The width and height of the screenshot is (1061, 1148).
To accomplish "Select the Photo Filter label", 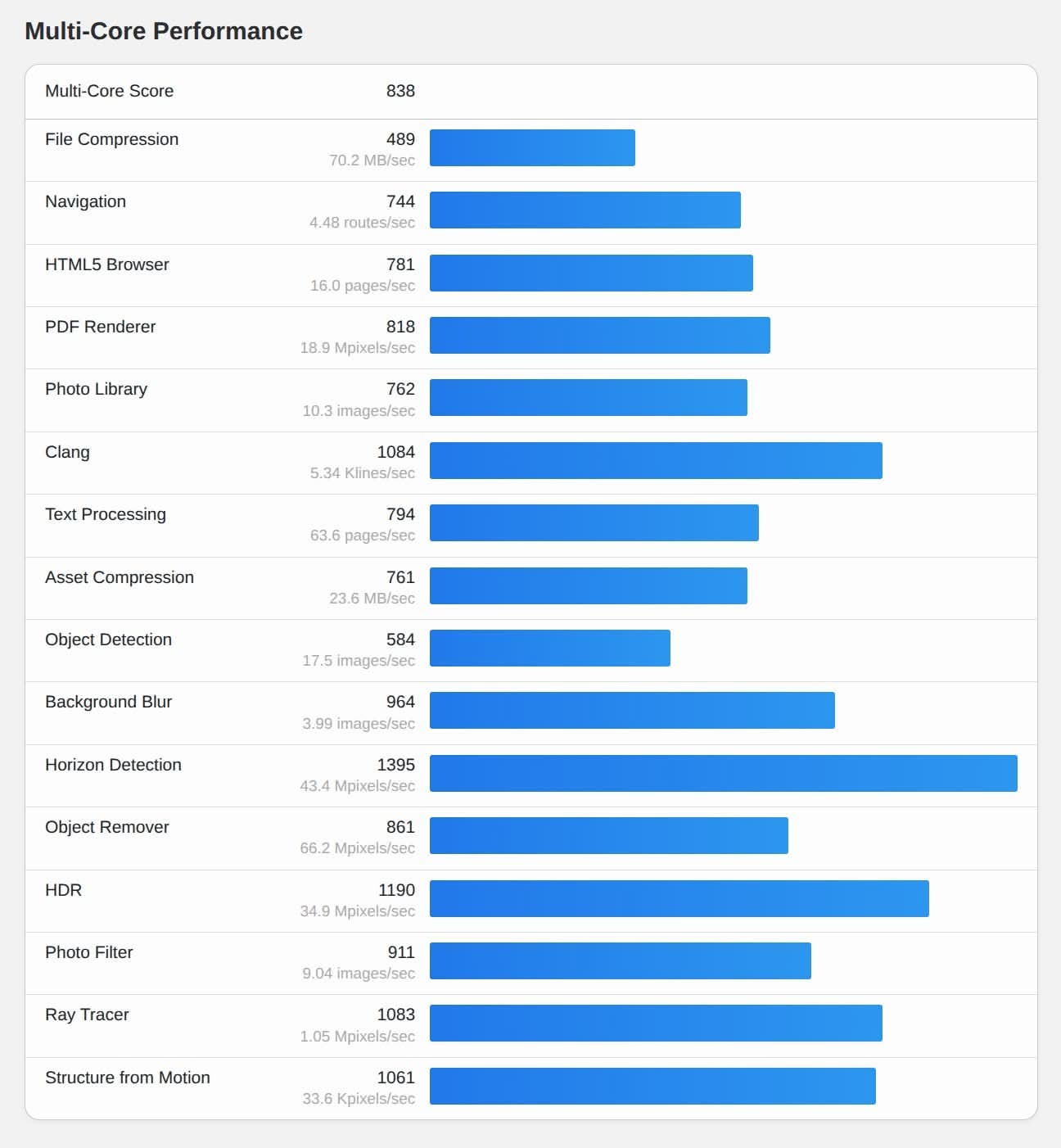I will pyautogui.click(x=88, y=952).
